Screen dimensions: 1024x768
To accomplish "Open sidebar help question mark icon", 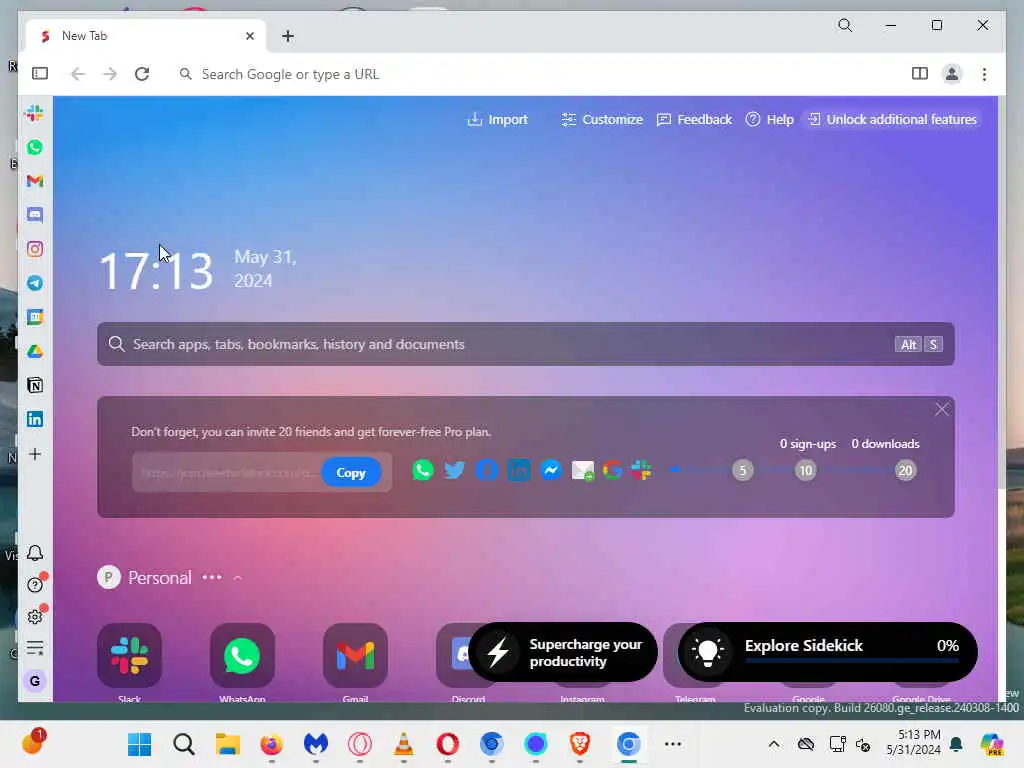I will (35, 584).
